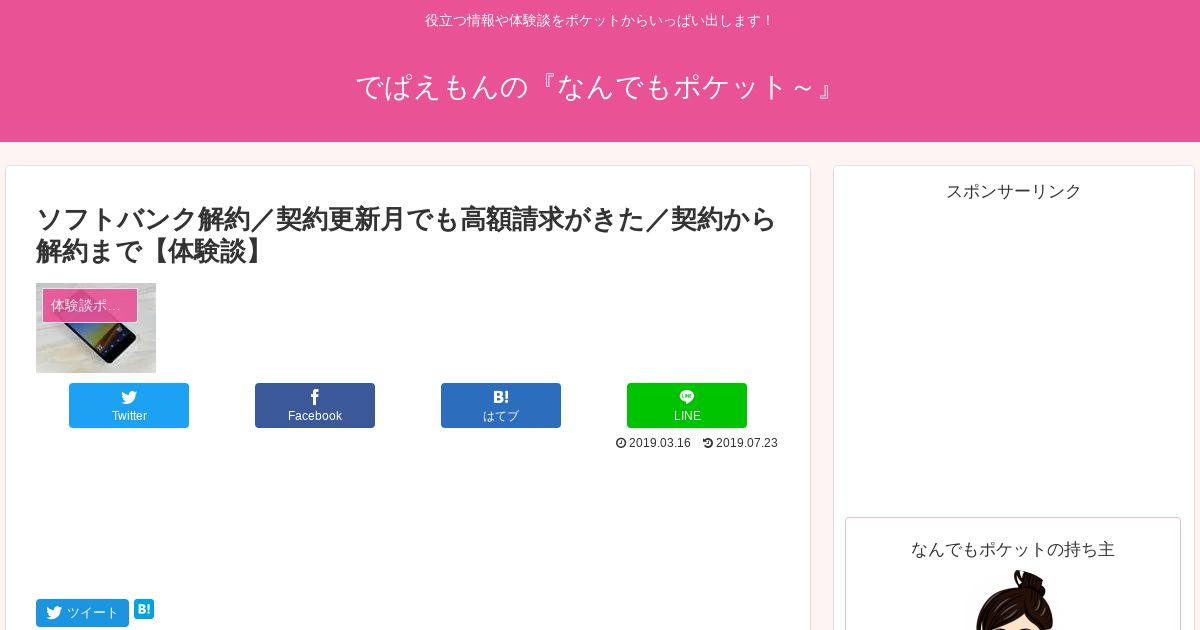Click the updated date 2019.07.23

(x=747, y=443)
